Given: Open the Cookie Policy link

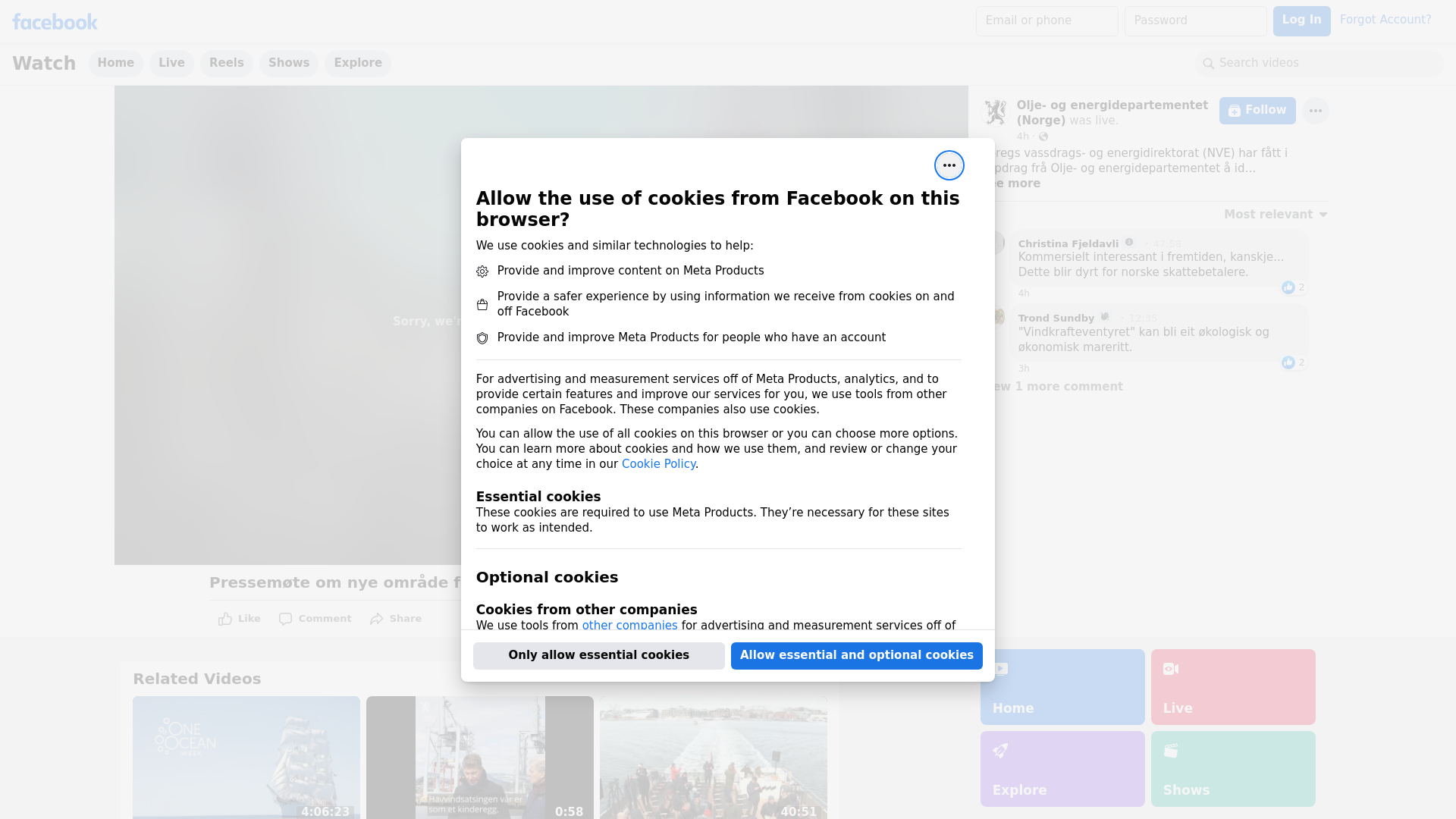Looking at the screenshot, I should [x=658, y=464].
